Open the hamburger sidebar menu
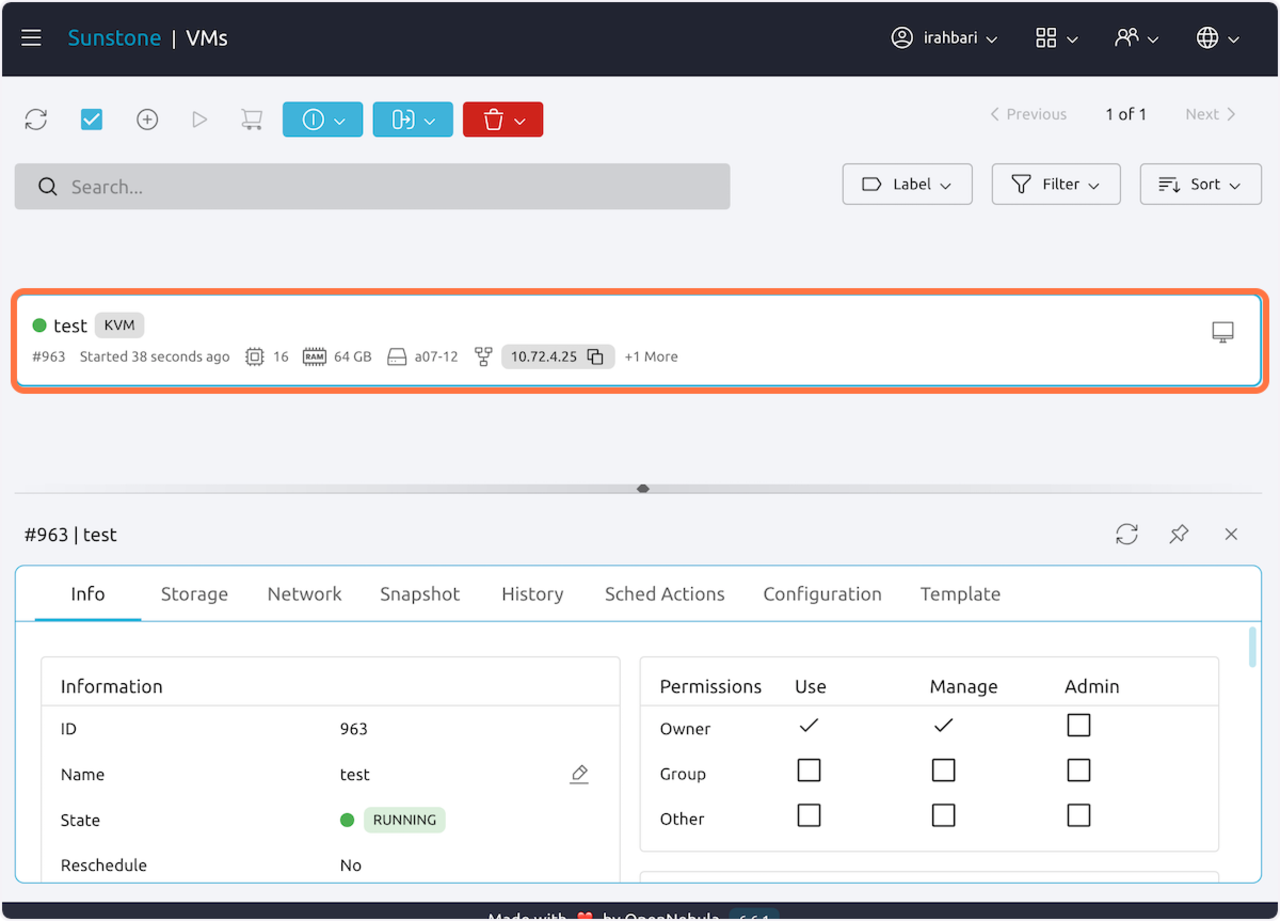Image resolution: width=1280 pixels, height=921 pixels. tap(31, 38)
